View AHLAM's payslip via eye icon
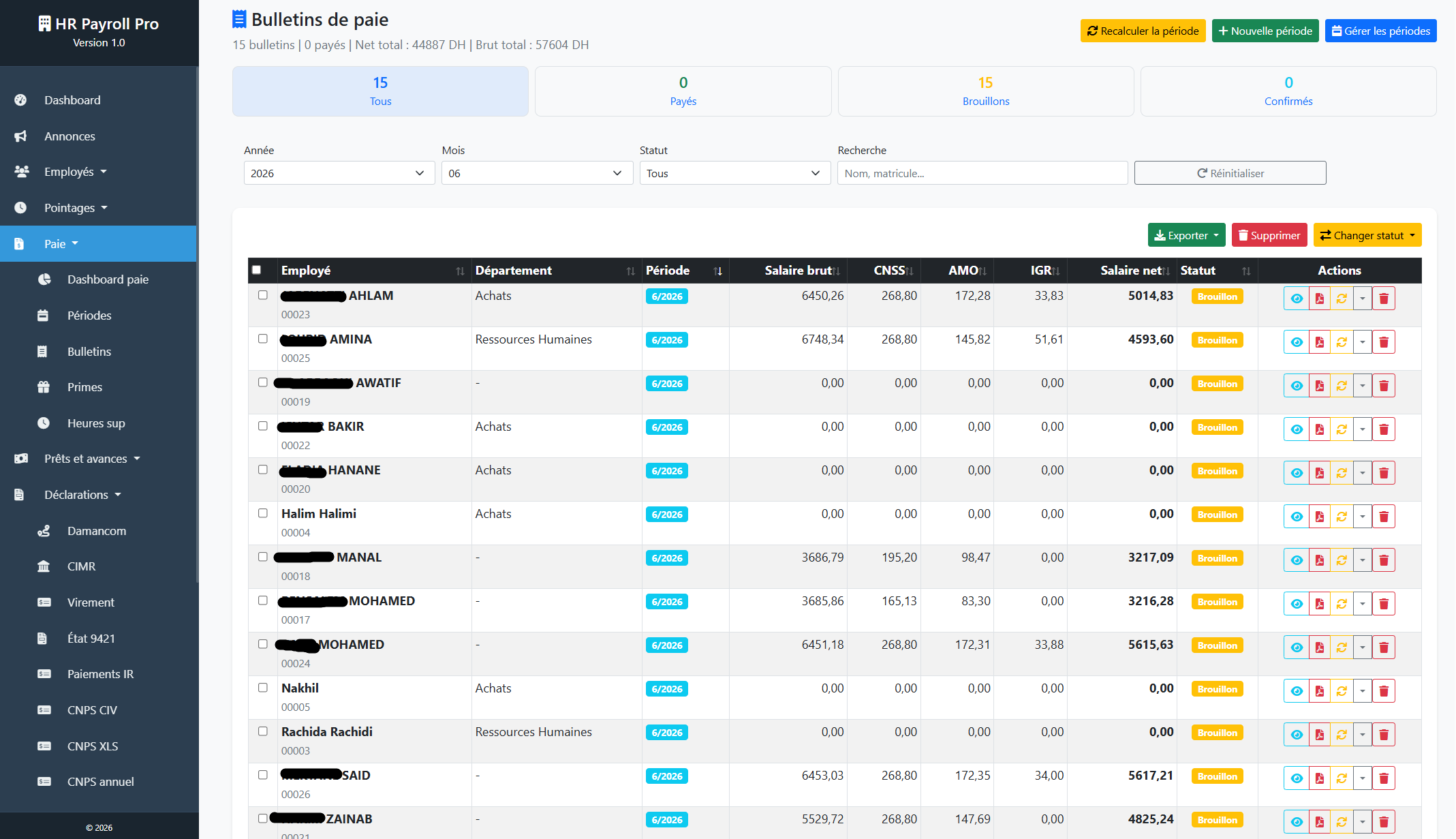This screenshot has height=839, width=1456. (1296, 299)
